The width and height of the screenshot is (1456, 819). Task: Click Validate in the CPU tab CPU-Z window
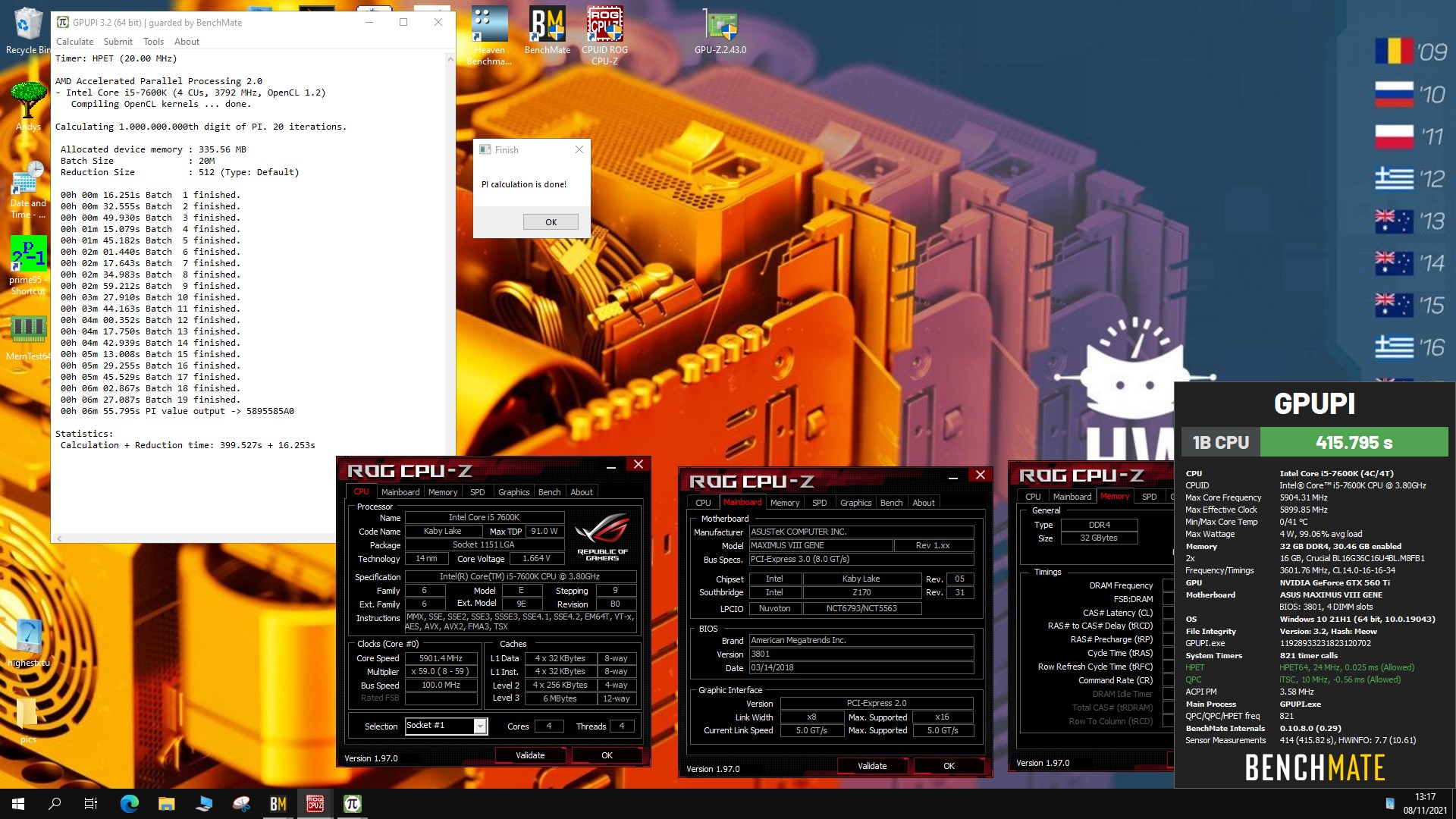point(530,755)
